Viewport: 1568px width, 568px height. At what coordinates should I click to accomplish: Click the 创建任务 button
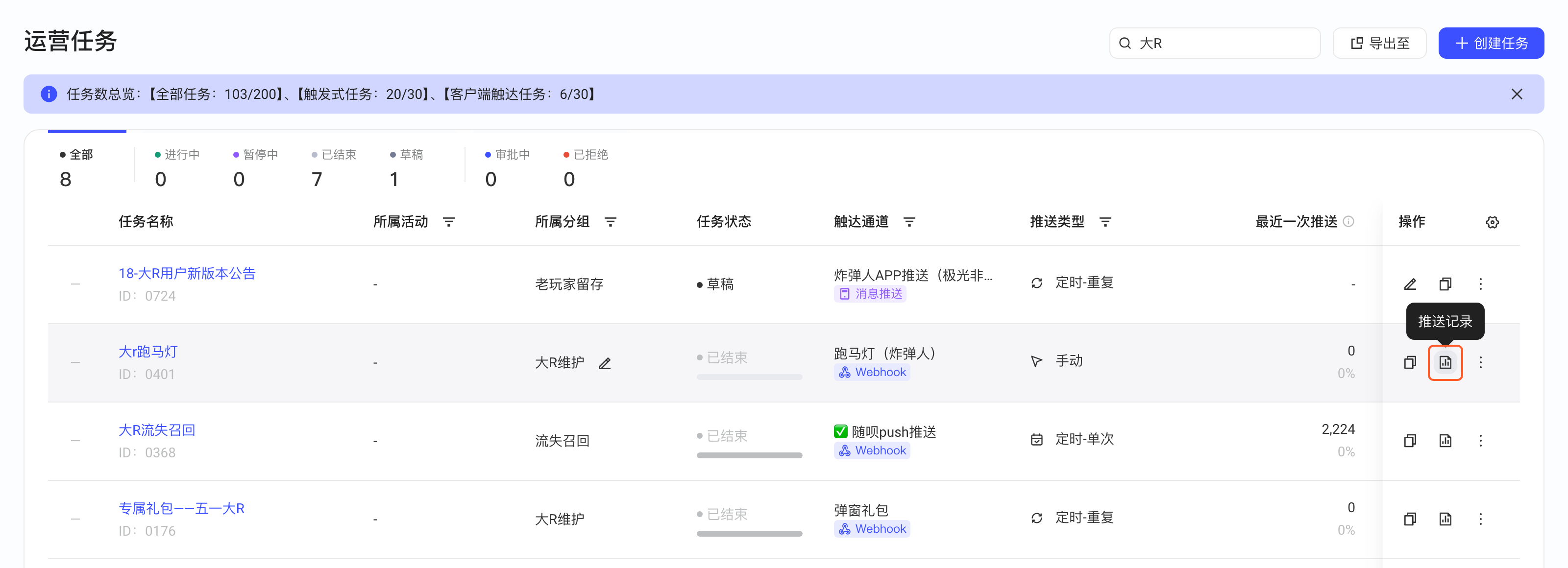coord(1491,43)
